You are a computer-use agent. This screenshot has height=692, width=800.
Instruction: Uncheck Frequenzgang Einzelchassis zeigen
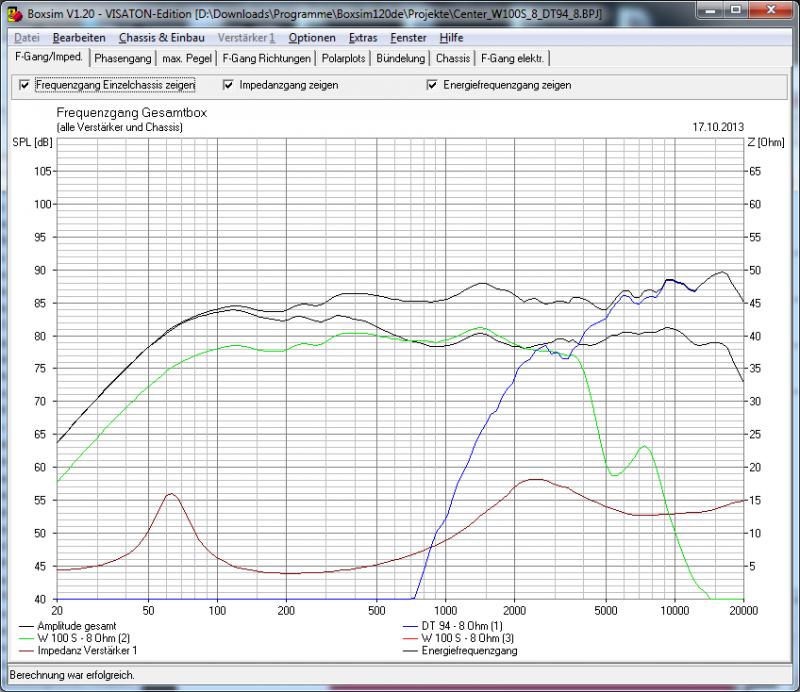point(25,86)
